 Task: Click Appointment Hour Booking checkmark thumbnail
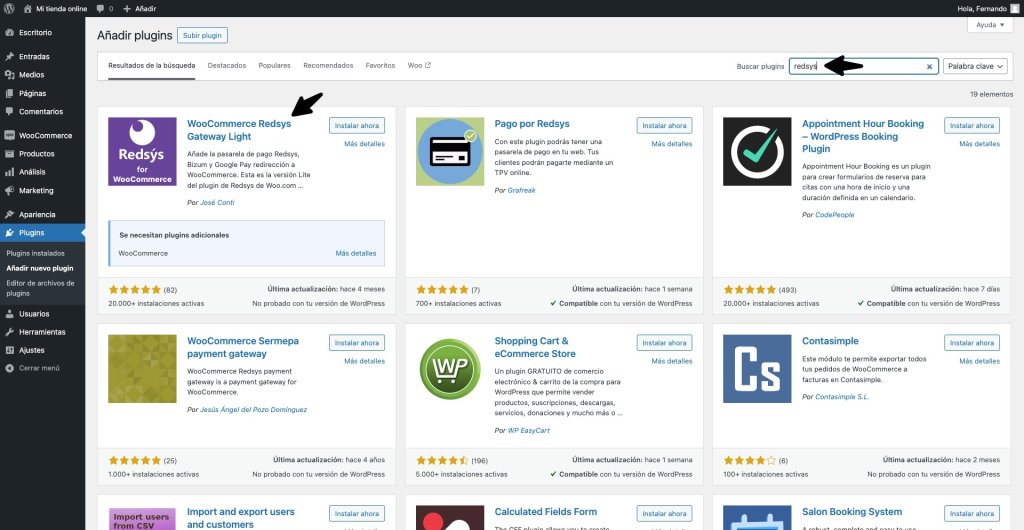pyautogui.click(x=757, y=151)
